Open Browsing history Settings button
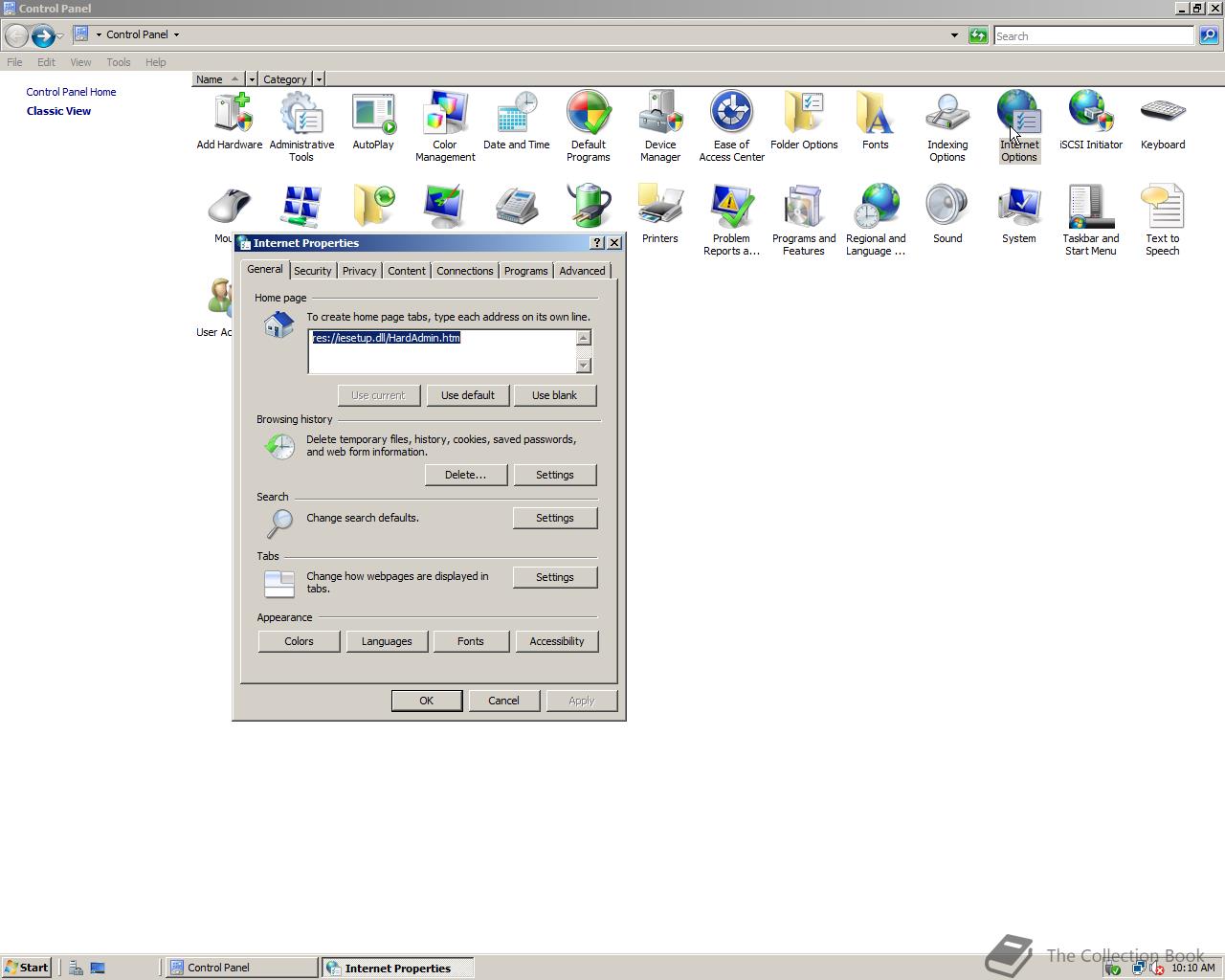 pyautogui.click(x=555, y=475)
